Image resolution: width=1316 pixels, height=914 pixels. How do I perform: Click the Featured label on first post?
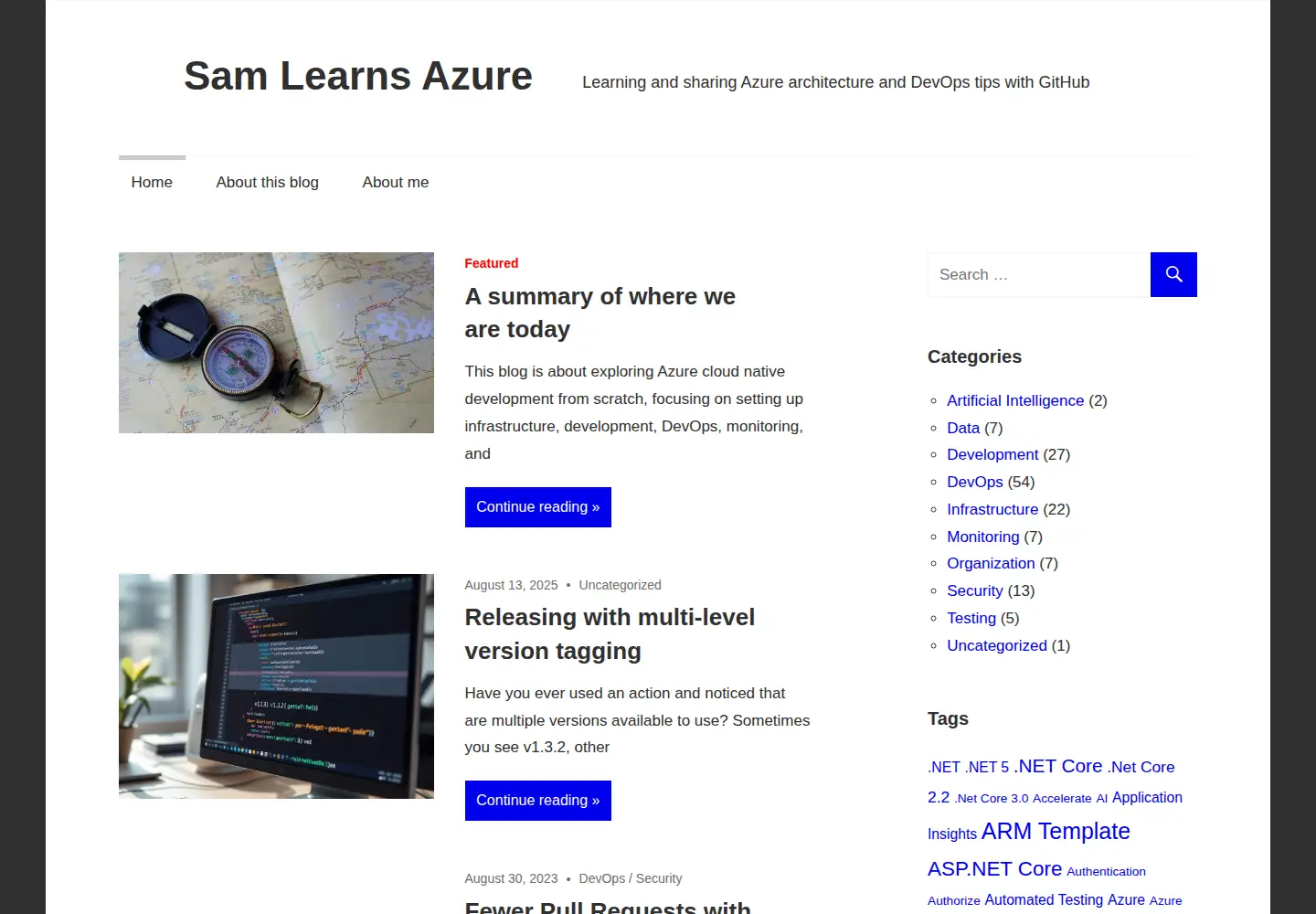click(x=492, y=263)
